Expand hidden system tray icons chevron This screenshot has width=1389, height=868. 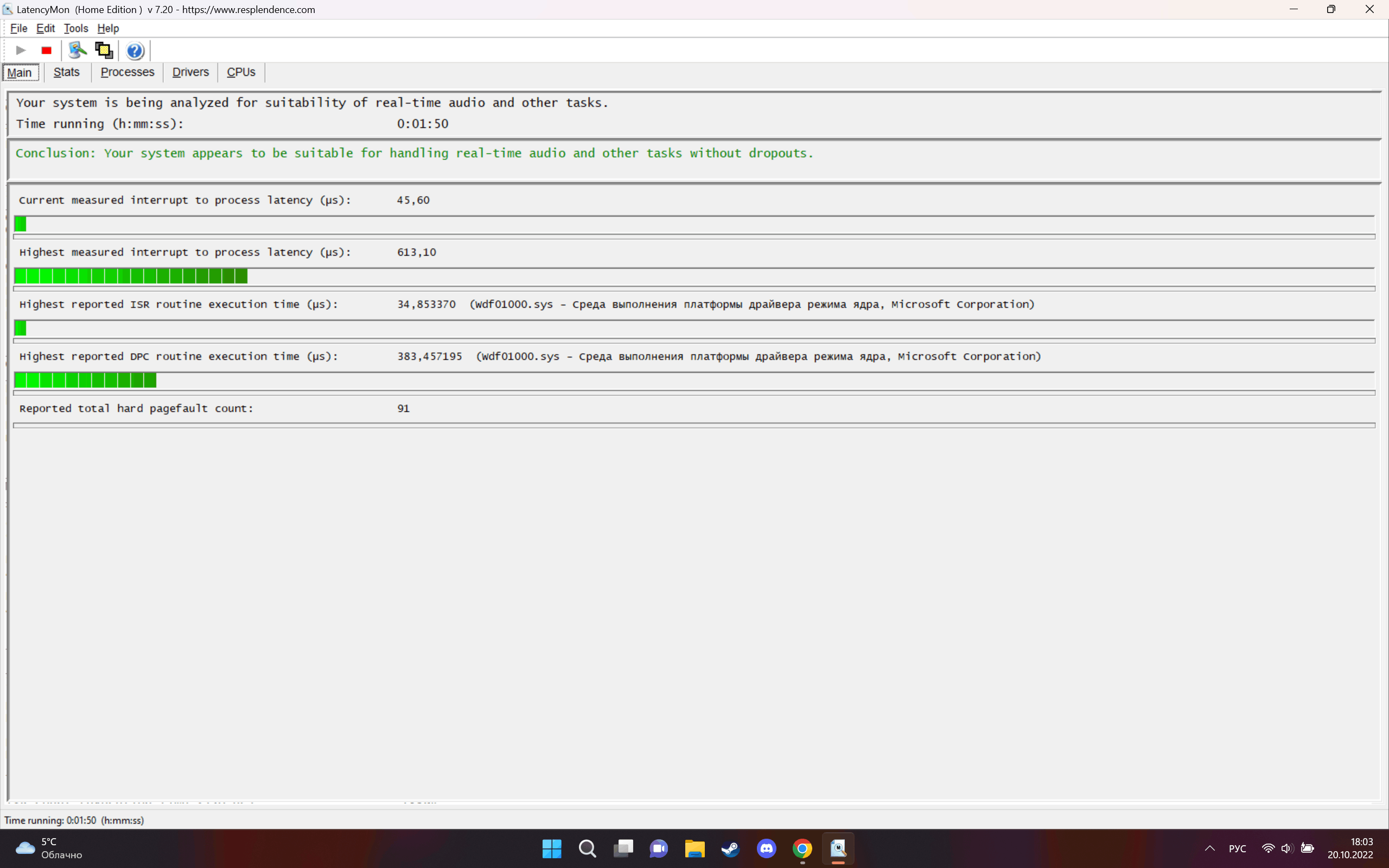(x=1210, y=848)
